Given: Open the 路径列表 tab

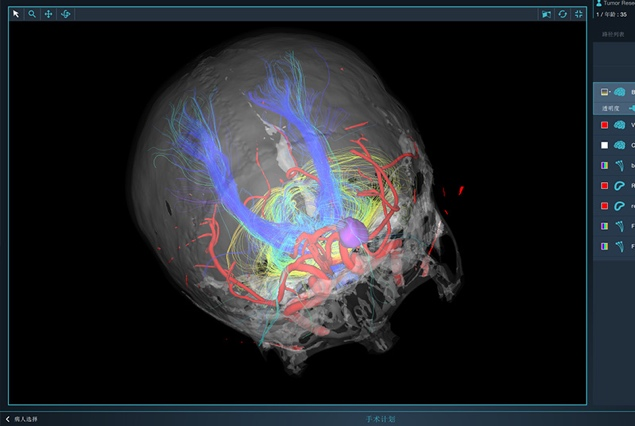Looking at the screenshot, I should click(x=613, y=35).
